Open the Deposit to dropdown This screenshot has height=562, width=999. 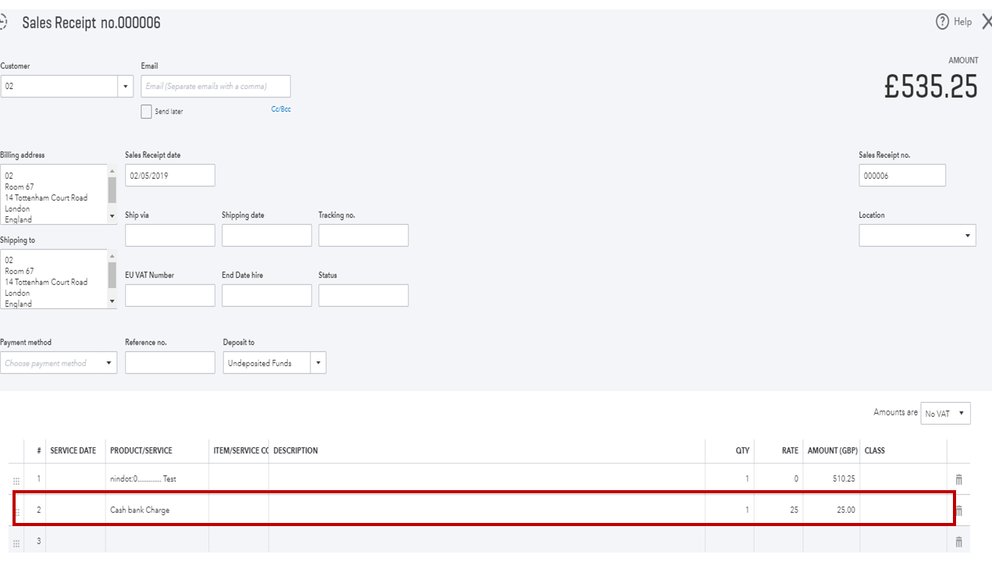317,364
